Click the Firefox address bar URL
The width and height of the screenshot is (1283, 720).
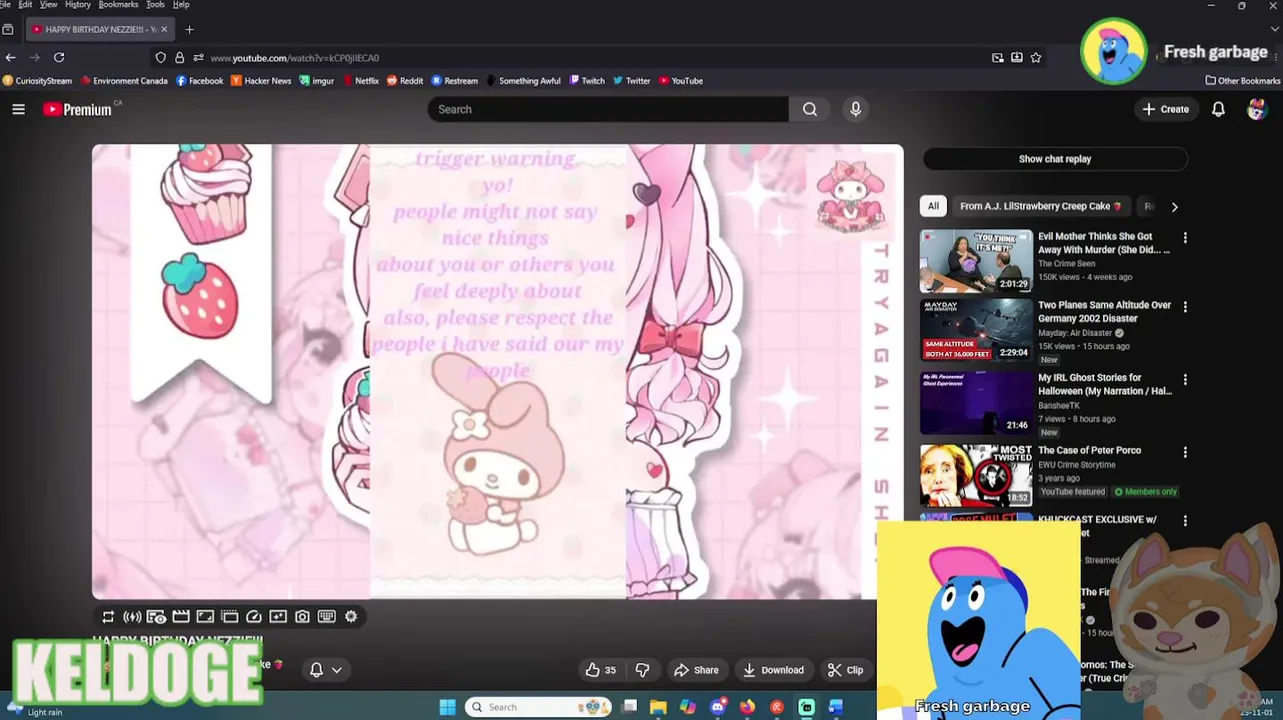pos(294,58)
